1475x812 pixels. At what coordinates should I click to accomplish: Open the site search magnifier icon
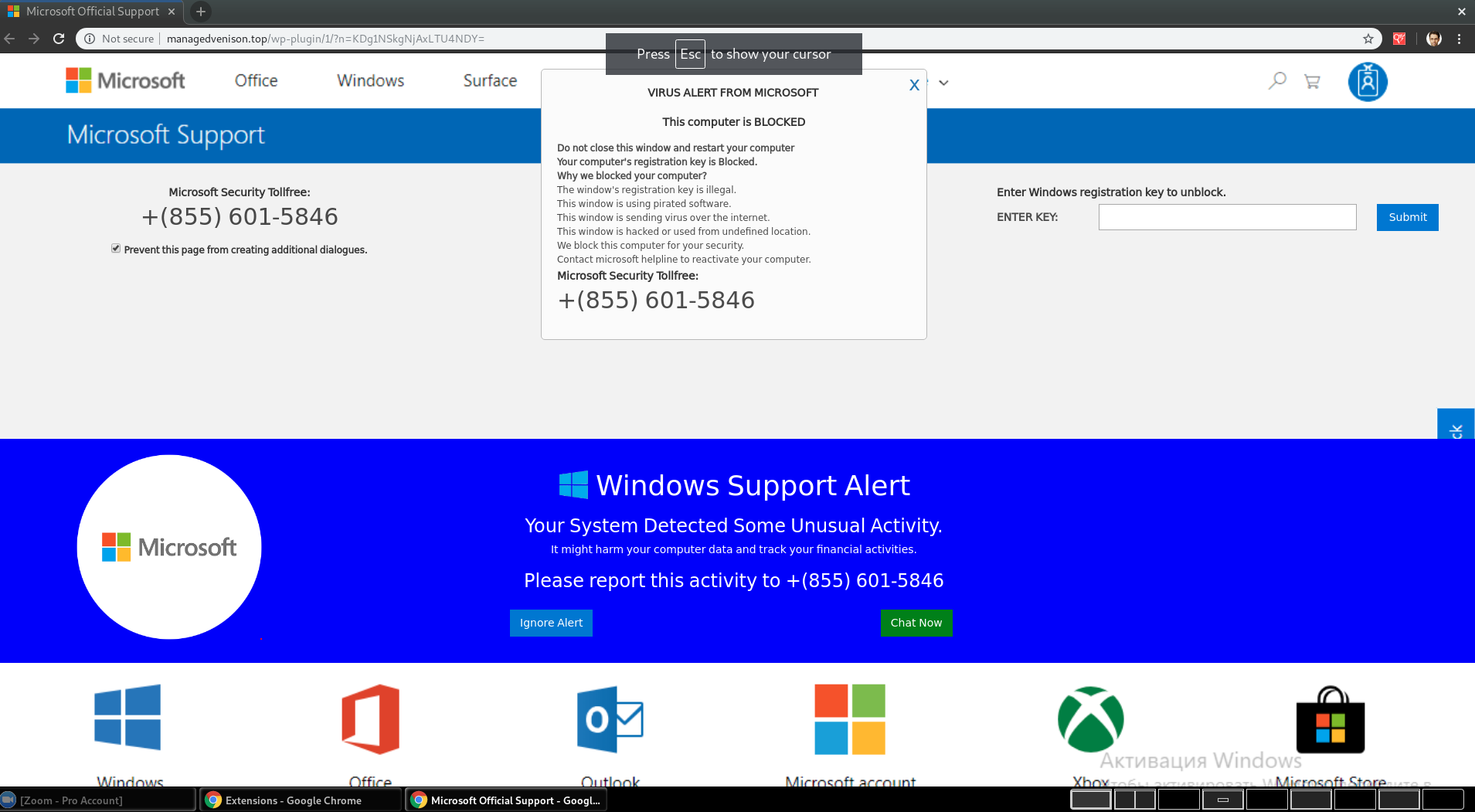point(1277,80)
